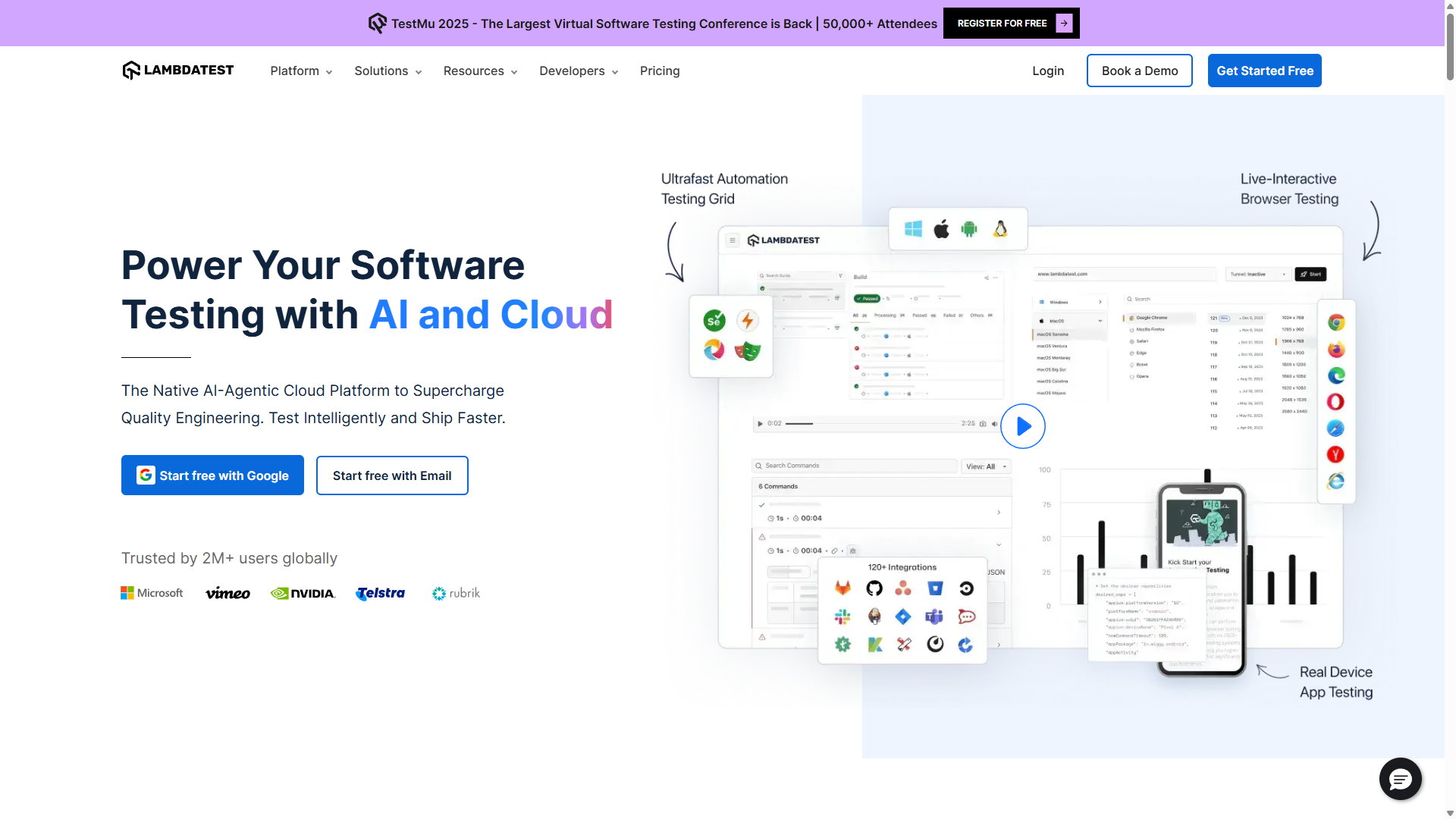Click the Microsoft logo
The height and width of the screenshot is (819, 1456).
(152, 593)
